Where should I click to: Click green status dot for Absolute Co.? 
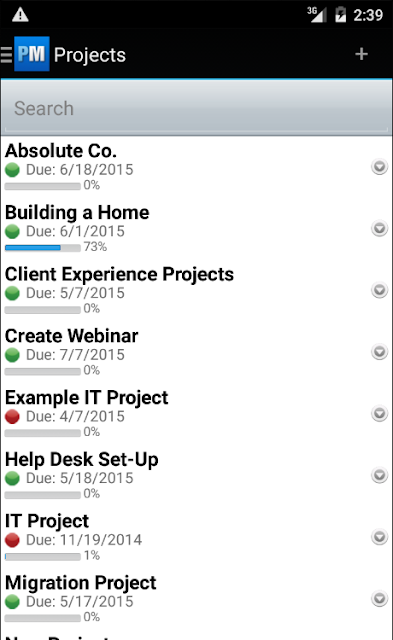pos(12,170)
